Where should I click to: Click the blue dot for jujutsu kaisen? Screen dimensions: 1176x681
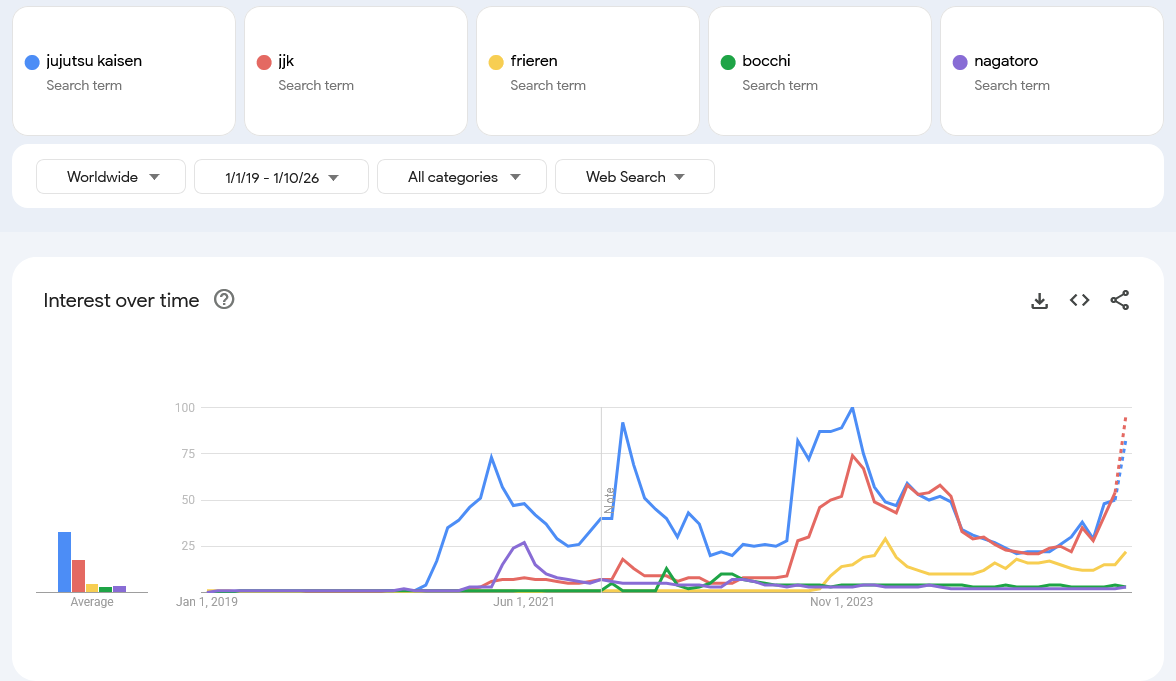[32, 62]
